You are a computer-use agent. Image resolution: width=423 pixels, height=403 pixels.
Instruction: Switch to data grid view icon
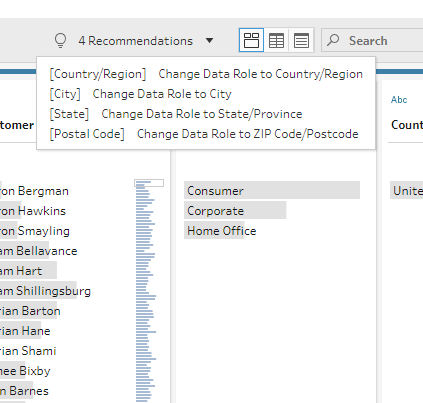click(276, 40)
